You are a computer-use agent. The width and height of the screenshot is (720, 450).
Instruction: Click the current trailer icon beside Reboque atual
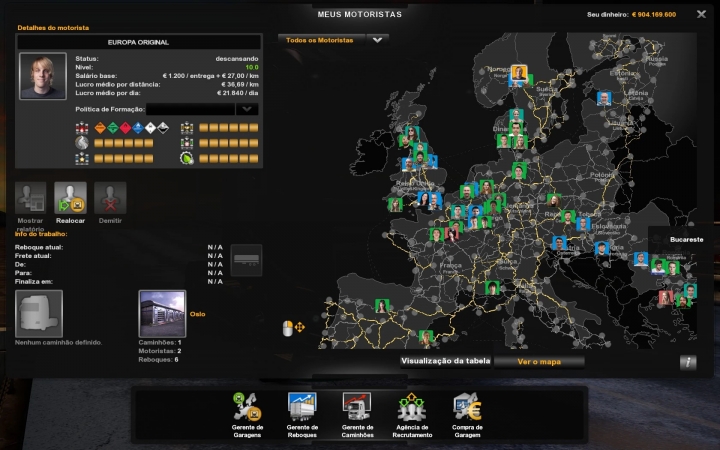pos(246,260)
